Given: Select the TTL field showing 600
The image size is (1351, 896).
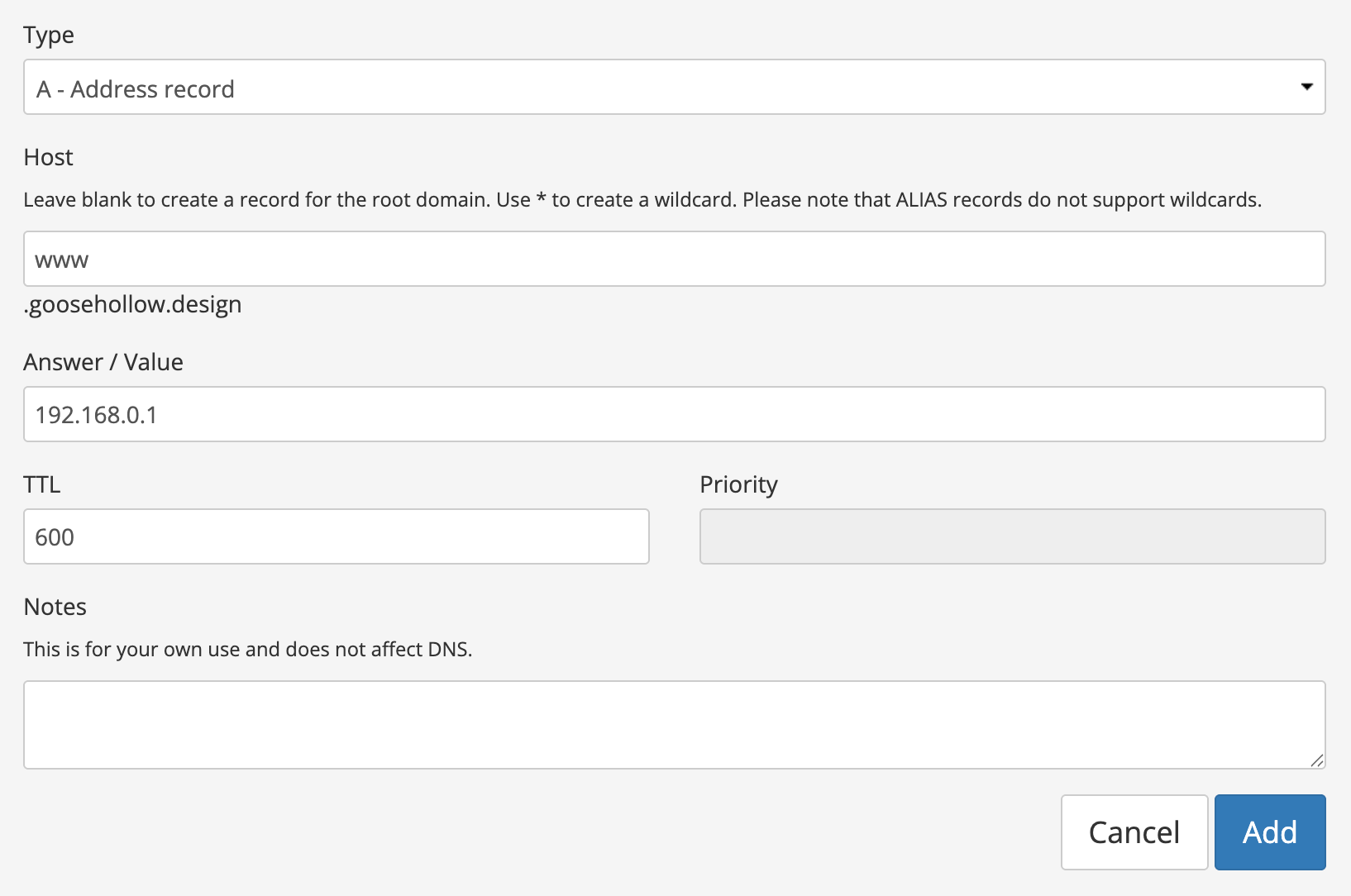Looking at the screenshot, I should coord(336,536).
